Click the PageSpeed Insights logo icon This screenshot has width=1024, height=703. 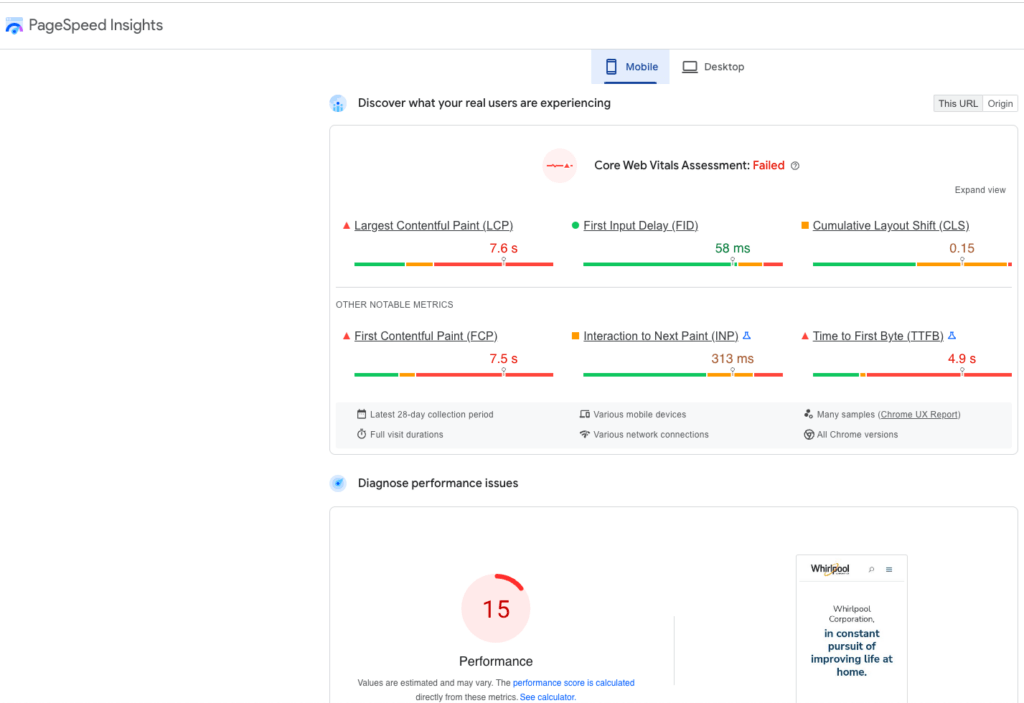(x=14, y=24)
